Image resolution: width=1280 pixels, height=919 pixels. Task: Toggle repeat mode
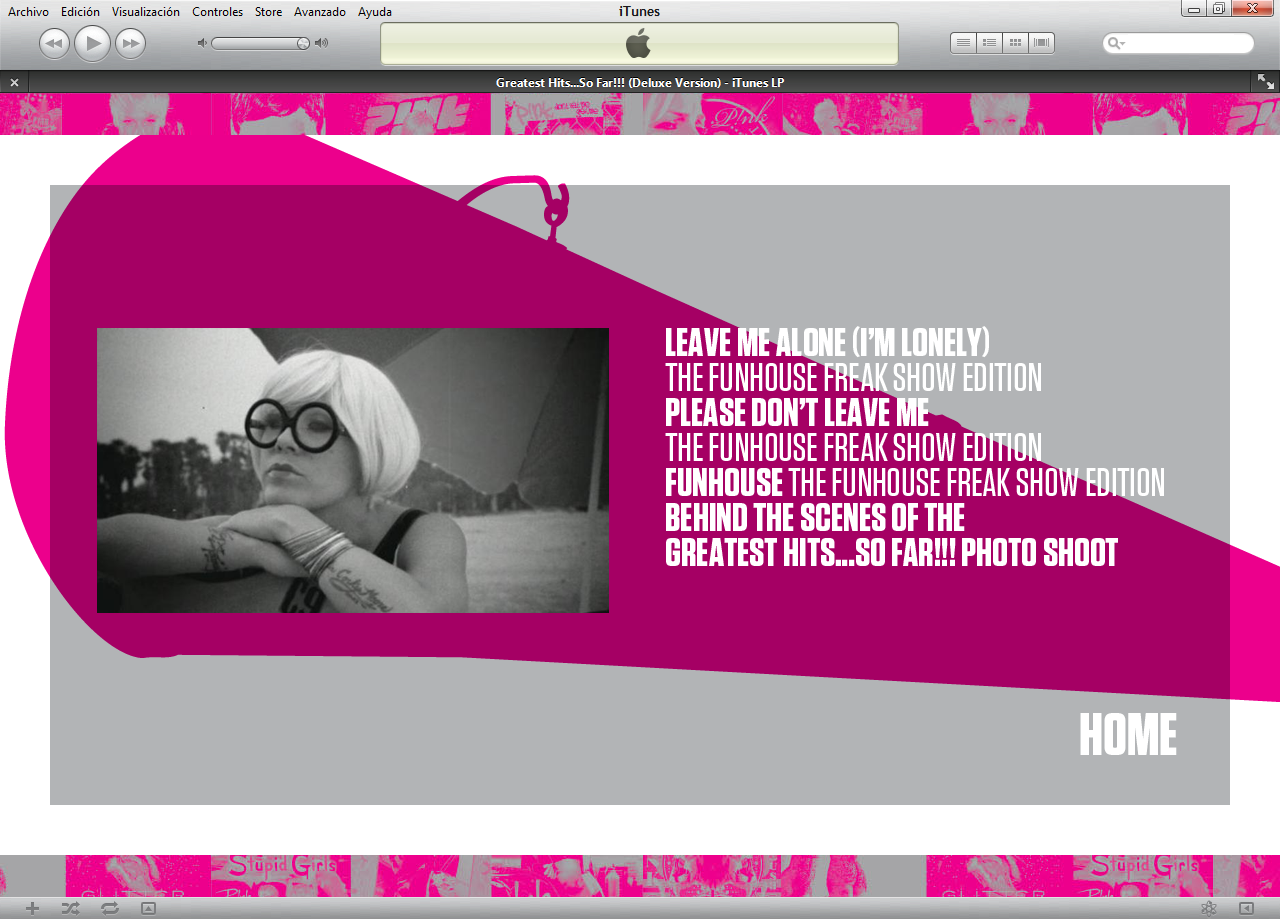[x=110, y=908]
